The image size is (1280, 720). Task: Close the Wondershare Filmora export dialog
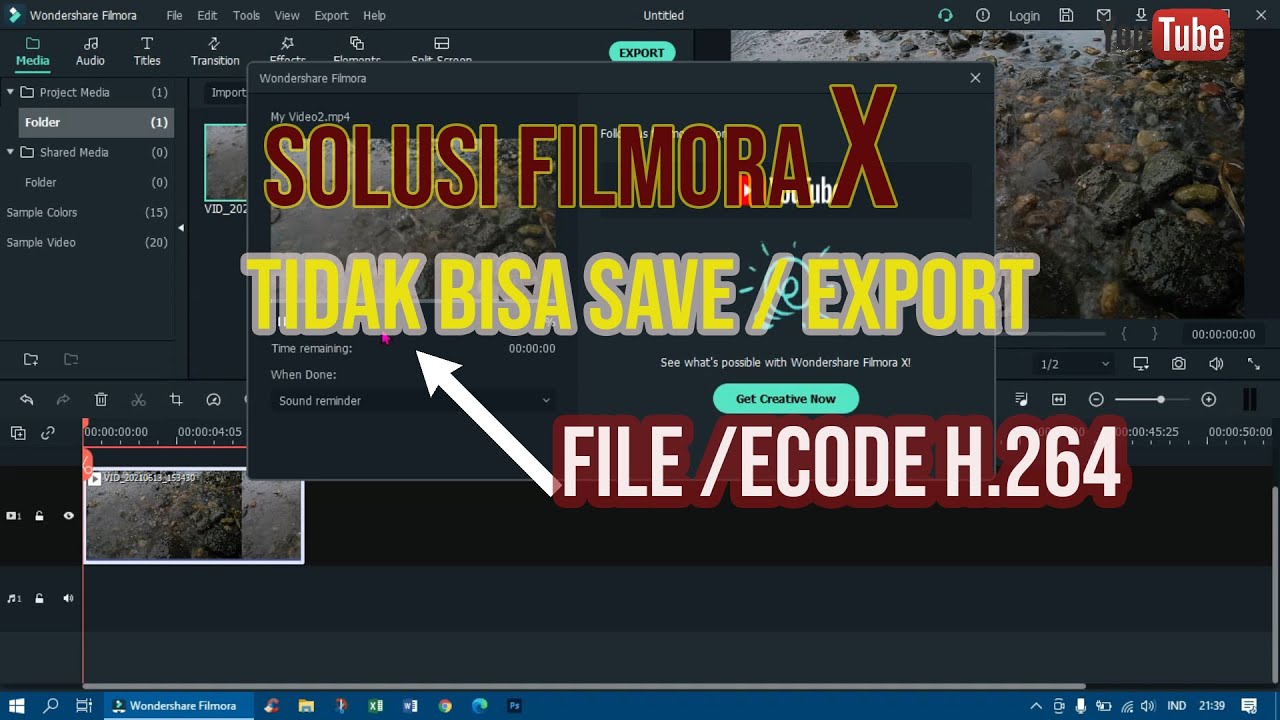(976, 78)
